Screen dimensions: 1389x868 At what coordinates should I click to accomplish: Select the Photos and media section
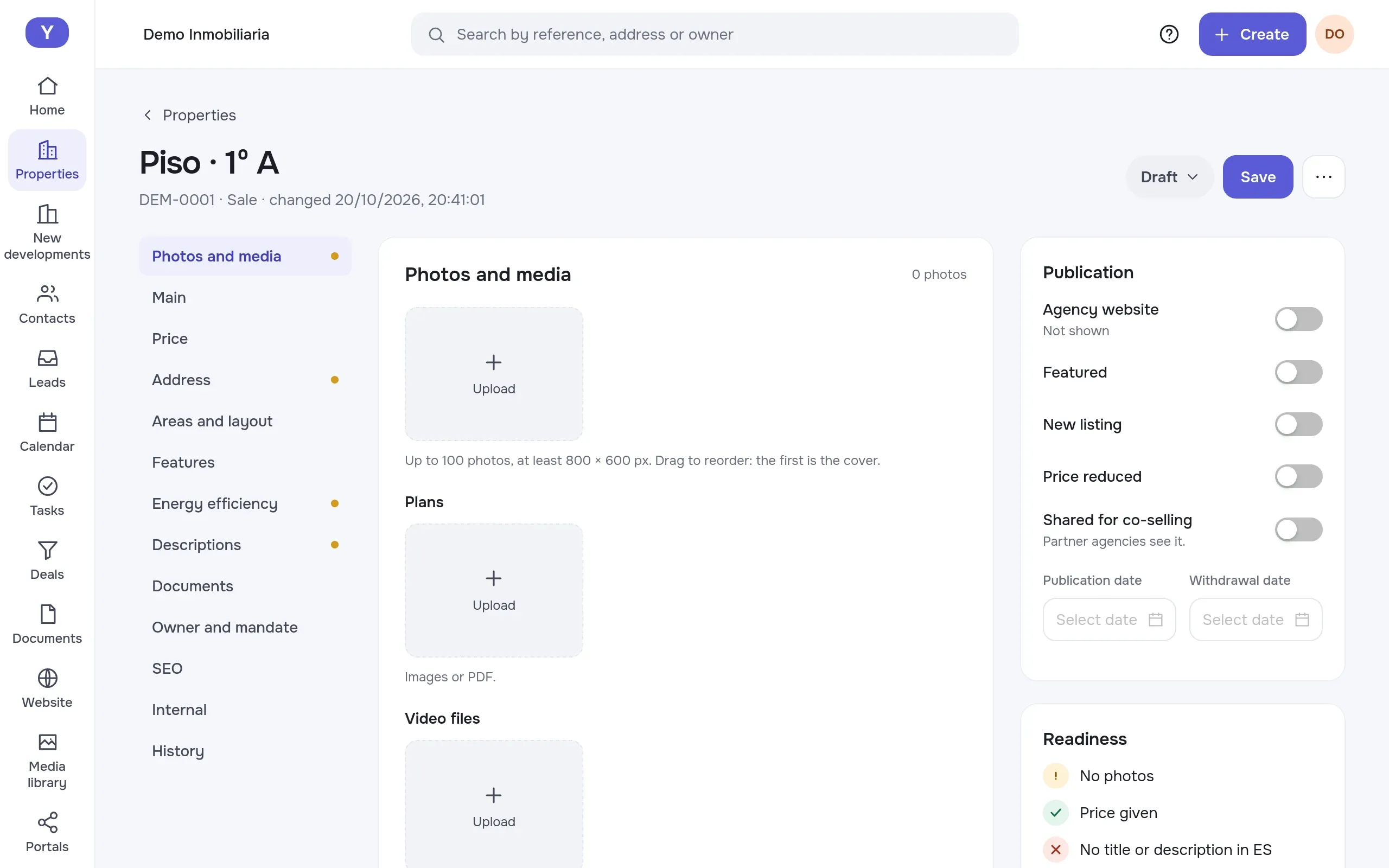pos(245,256)
